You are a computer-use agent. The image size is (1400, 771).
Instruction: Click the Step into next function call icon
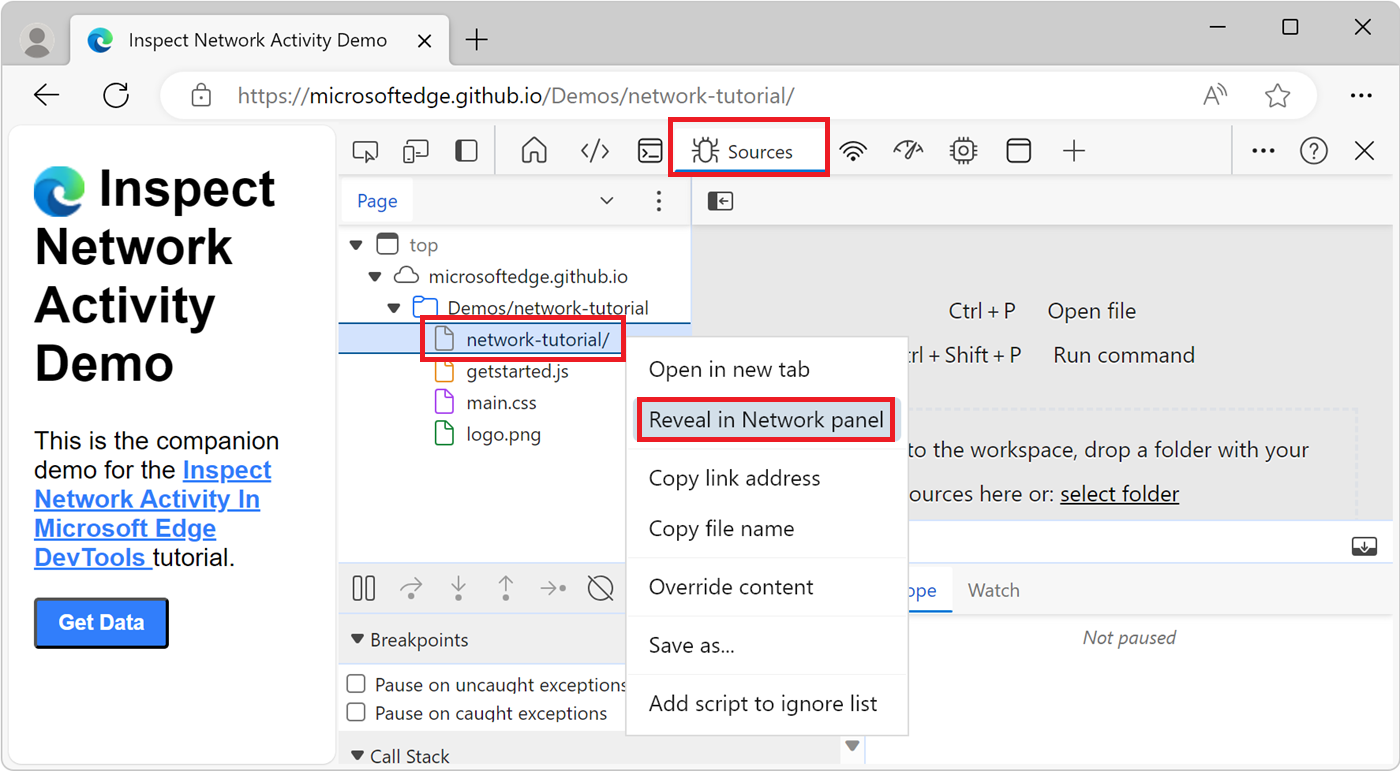[458, 588]
